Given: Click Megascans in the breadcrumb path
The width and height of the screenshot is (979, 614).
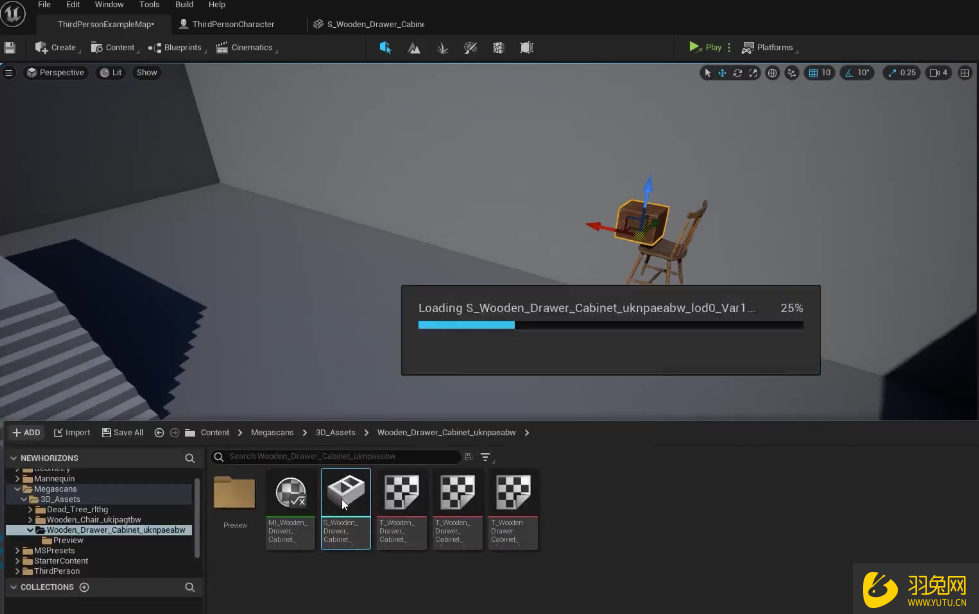Looking at the screenshot, I should (x=273, y=433).
